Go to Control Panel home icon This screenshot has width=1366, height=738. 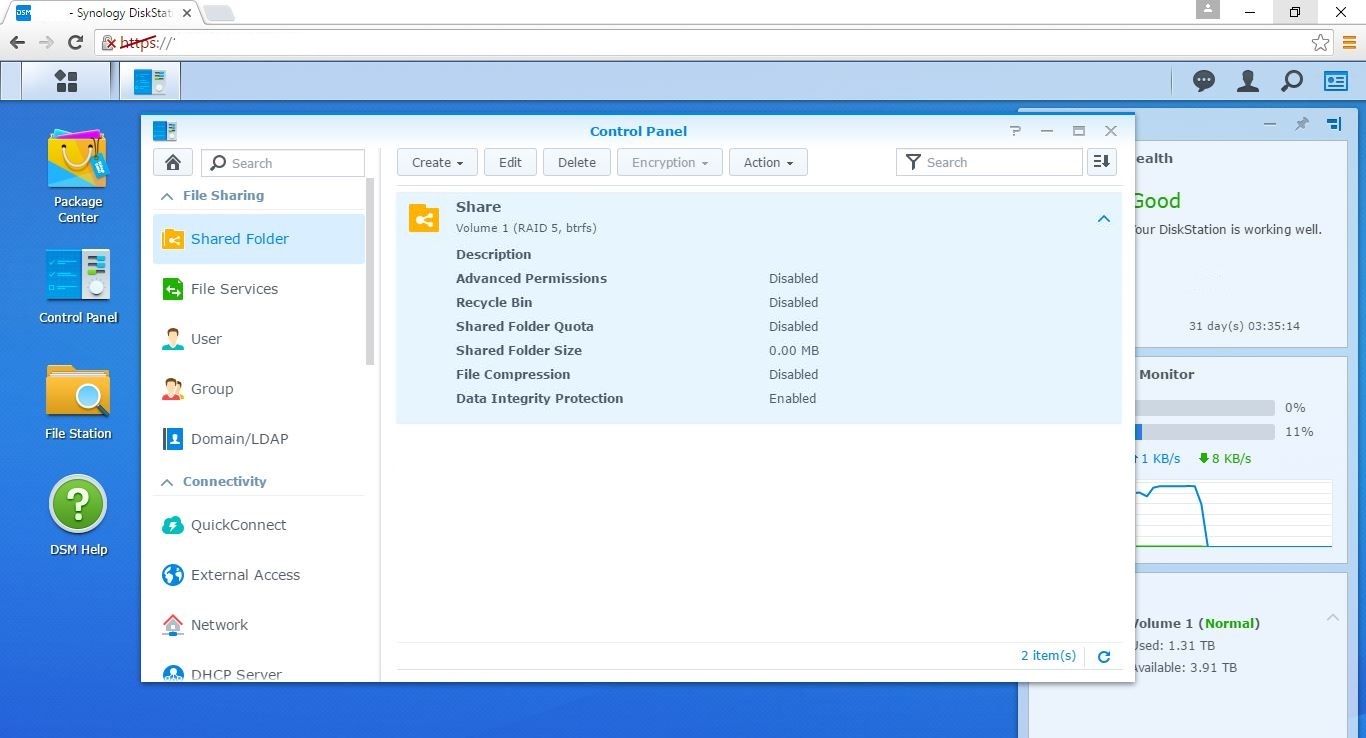(x=173, y=163)
